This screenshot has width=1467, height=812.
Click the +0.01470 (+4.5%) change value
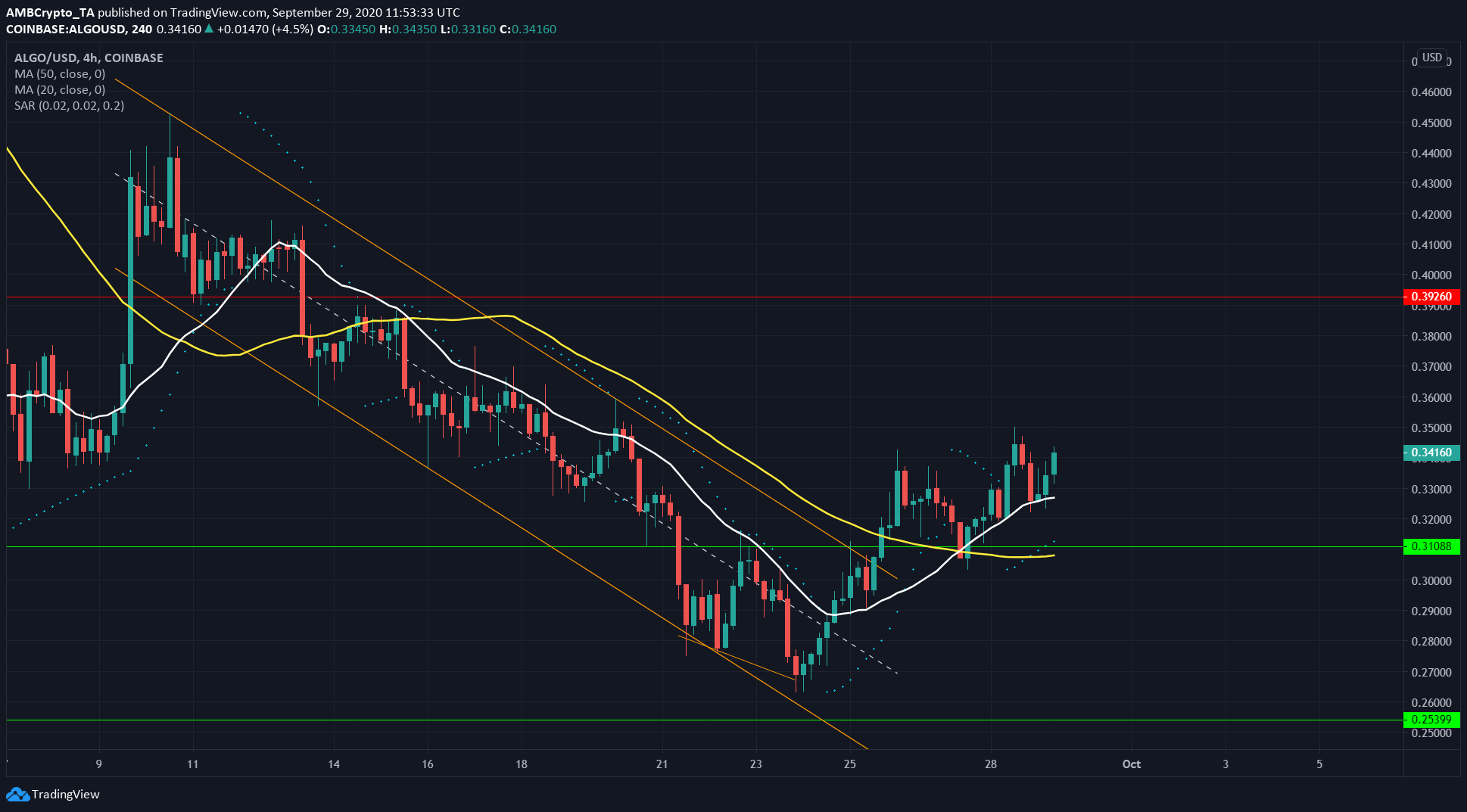[x=265, y=30]
